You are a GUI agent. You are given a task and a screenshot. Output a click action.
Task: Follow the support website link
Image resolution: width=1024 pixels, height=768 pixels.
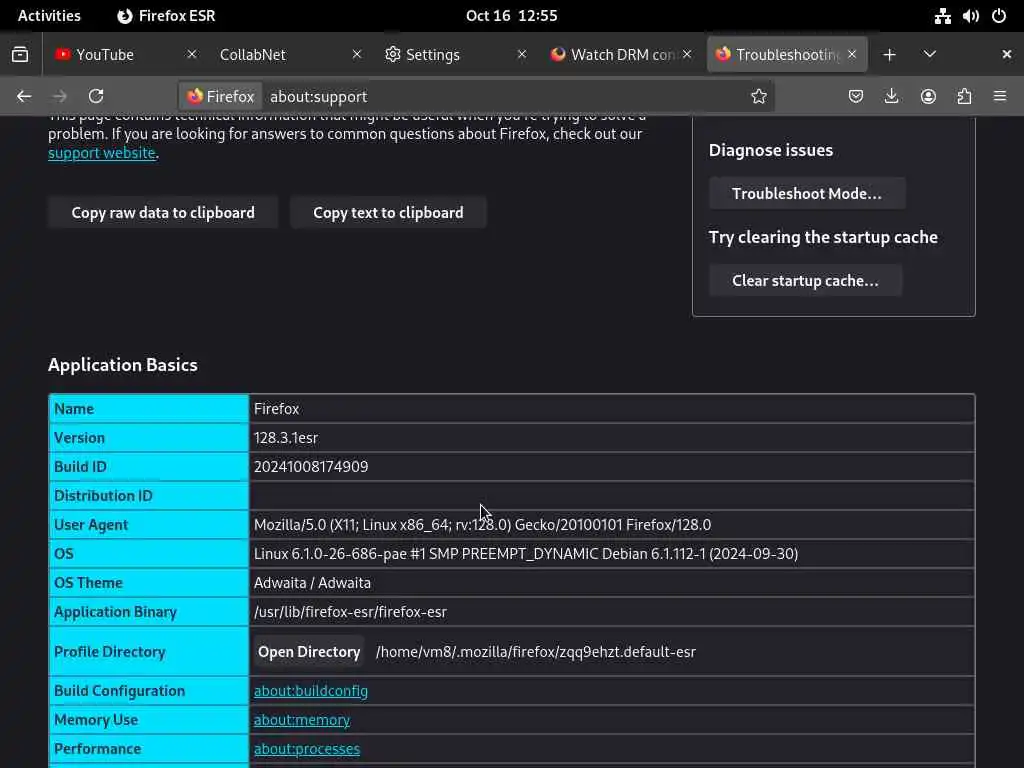click(102, 153)
